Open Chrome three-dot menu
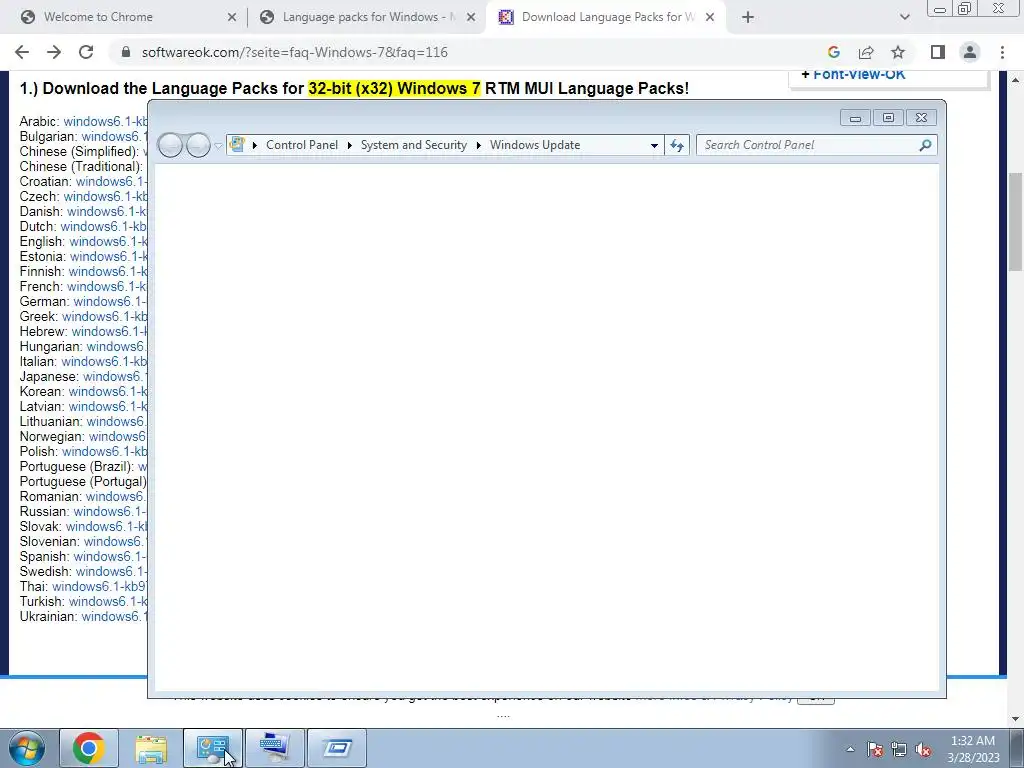The width and height of the screenshot is (1024, 768). [x=1002, y=52]
